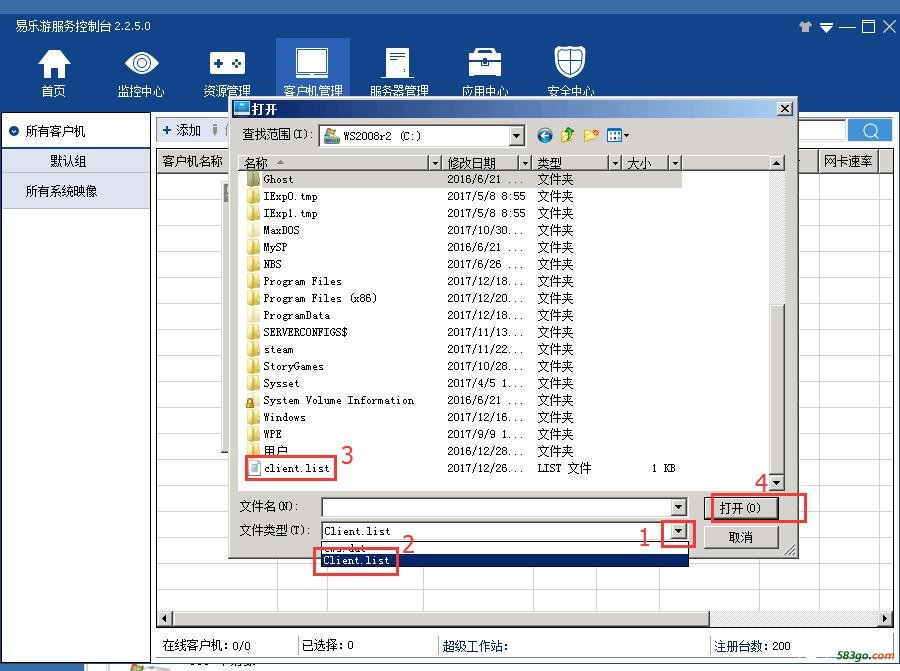900x671 pixels.
Task: Open the 修改日期 column filter arrow
Action: (525, 163)
